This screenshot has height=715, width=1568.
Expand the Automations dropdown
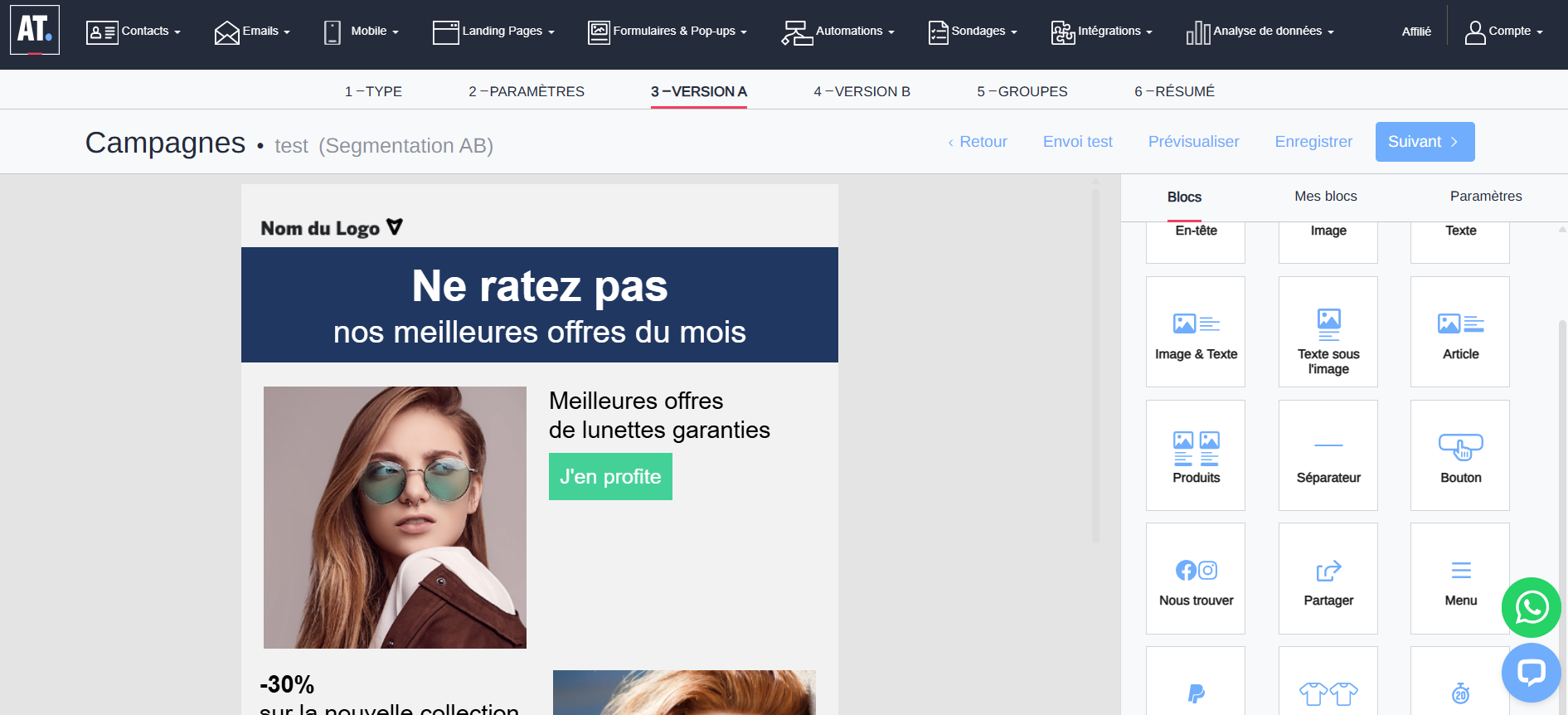[x=891, y=32]
